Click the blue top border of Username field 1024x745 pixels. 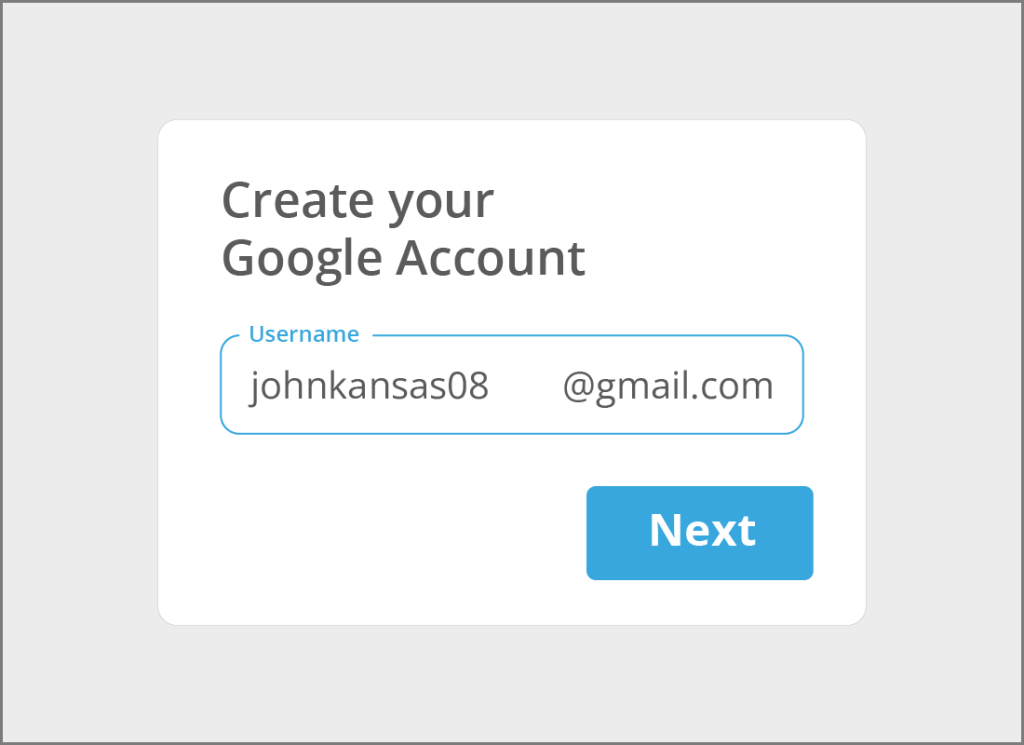588,336
